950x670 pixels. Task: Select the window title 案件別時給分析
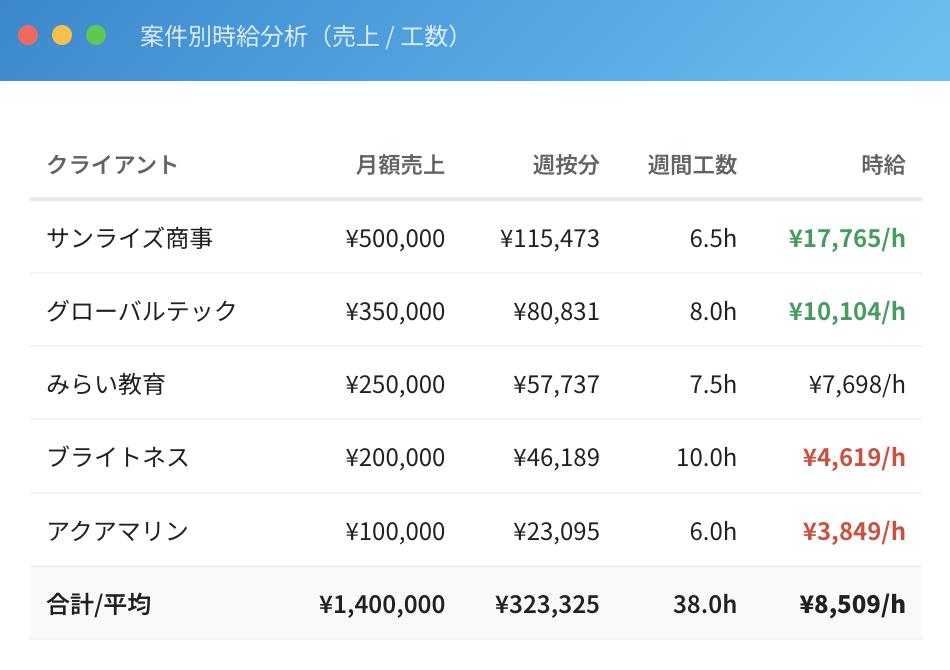click(297, 36)
